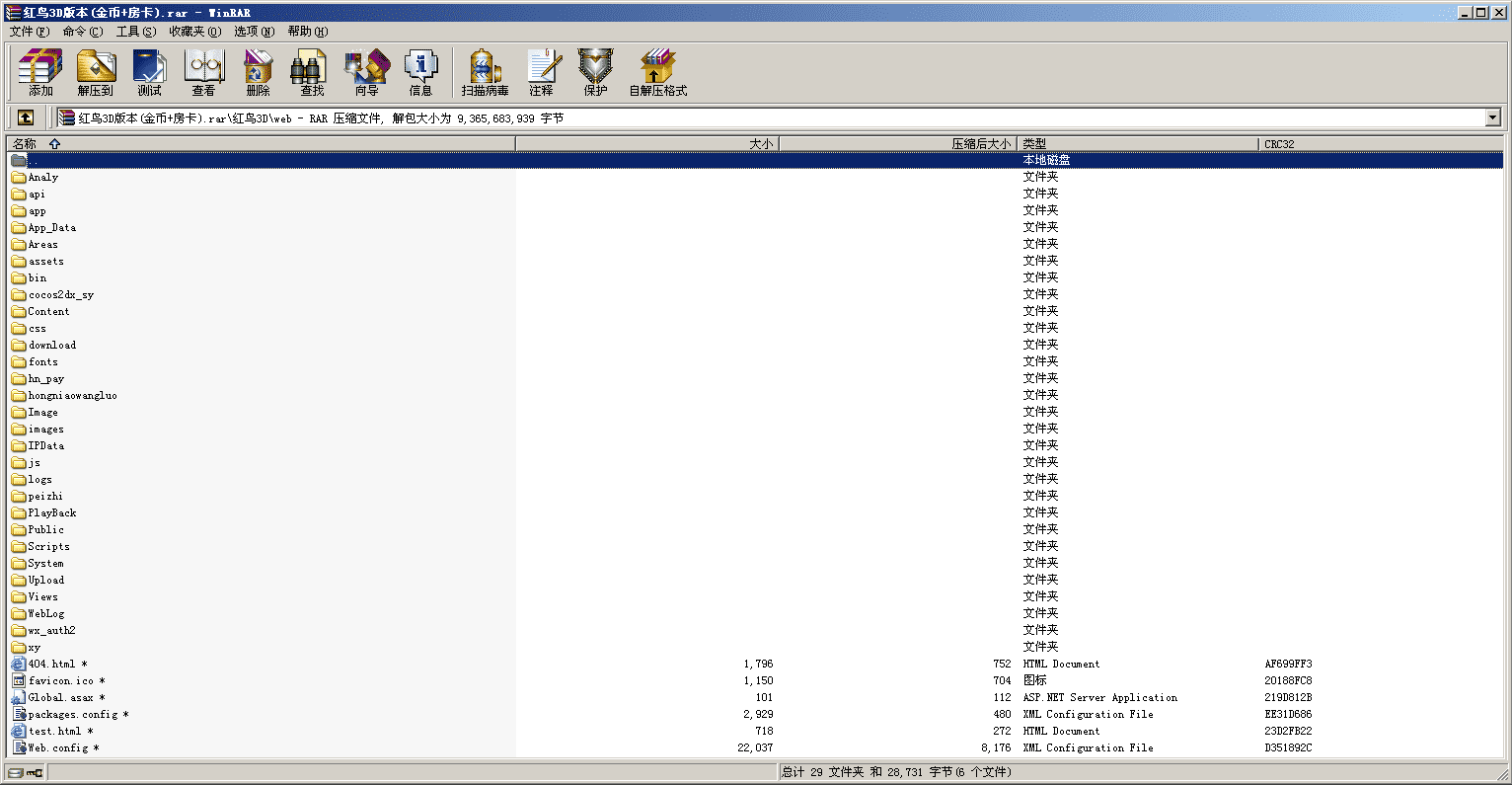Image resolution: width=1512 pixels, height=785 pixels.
Task: Show archive Info (信息) icon
Action: click(x=420, y=73)
